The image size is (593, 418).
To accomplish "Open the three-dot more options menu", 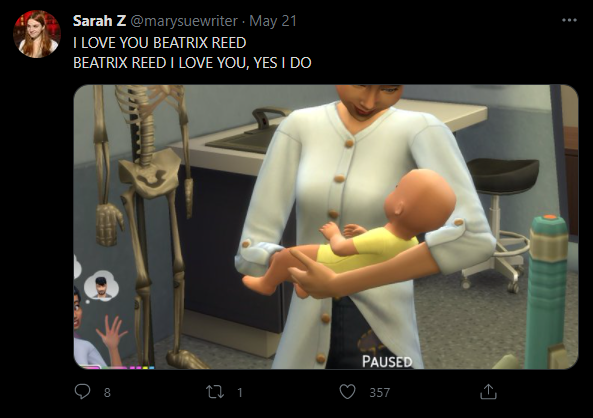I will 569,20.
